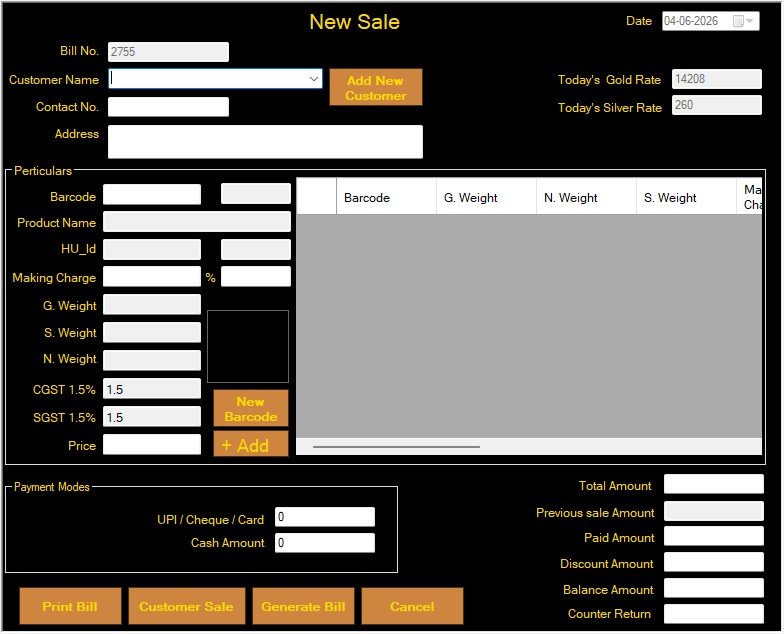Click the product image preview box
This screenshot has height=634, width=784.
coord(248,346)
